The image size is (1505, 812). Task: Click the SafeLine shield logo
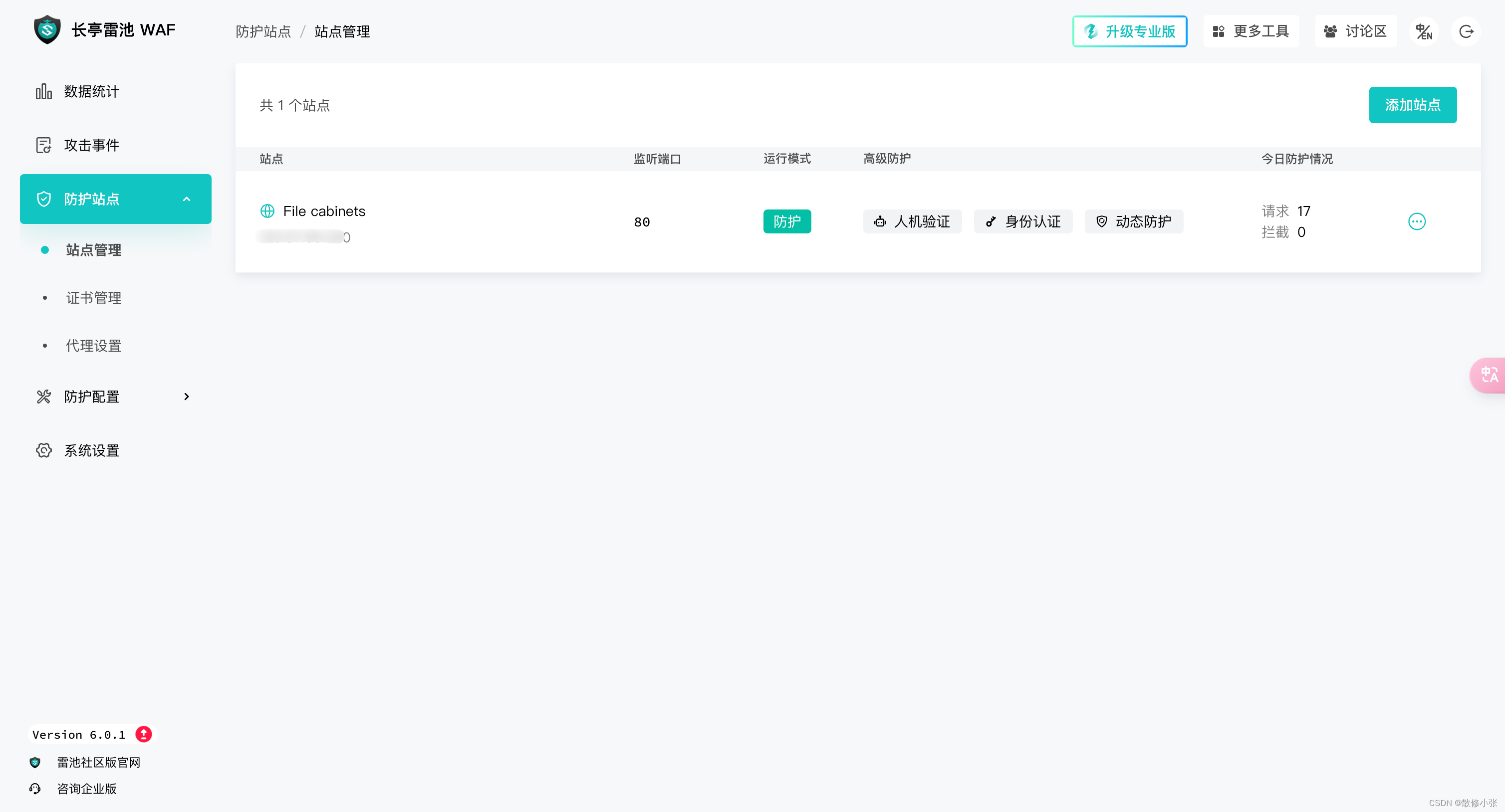47,30
